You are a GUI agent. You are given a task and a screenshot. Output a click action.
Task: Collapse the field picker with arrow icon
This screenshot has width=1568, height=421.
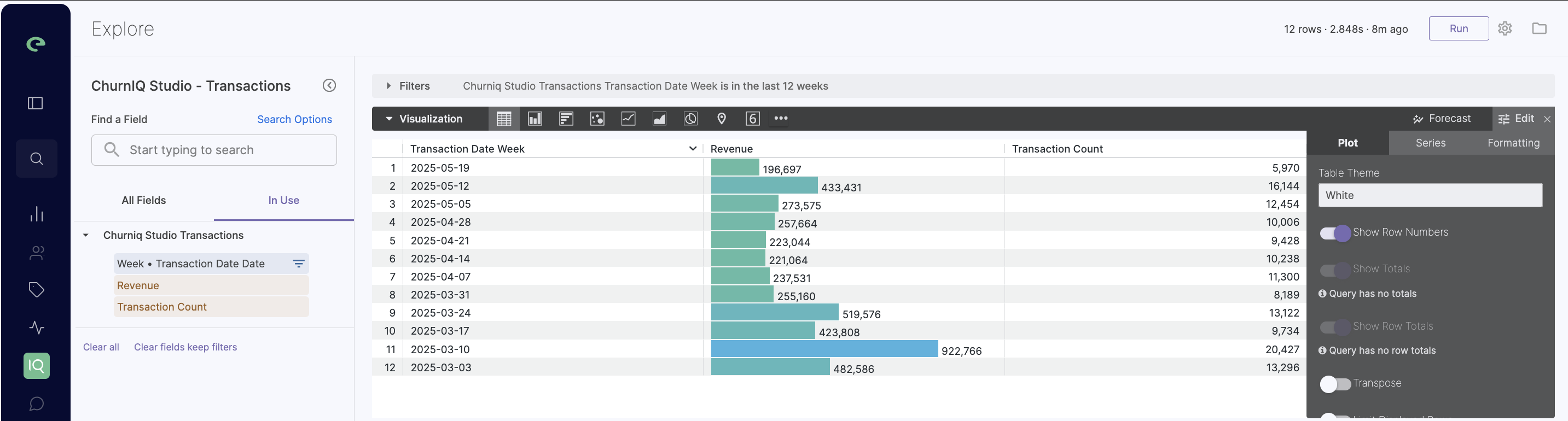(x=329, y=86)
